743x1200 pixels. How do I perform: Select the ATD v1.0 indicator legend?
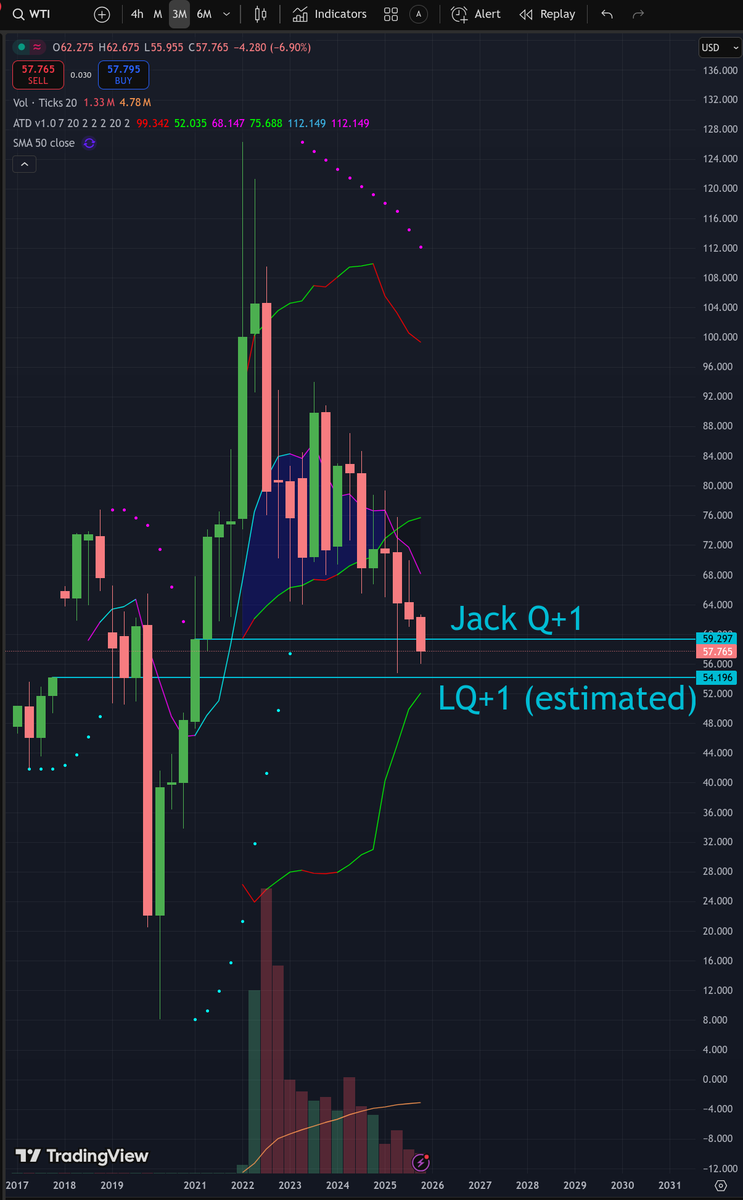(x=71, y=123)
